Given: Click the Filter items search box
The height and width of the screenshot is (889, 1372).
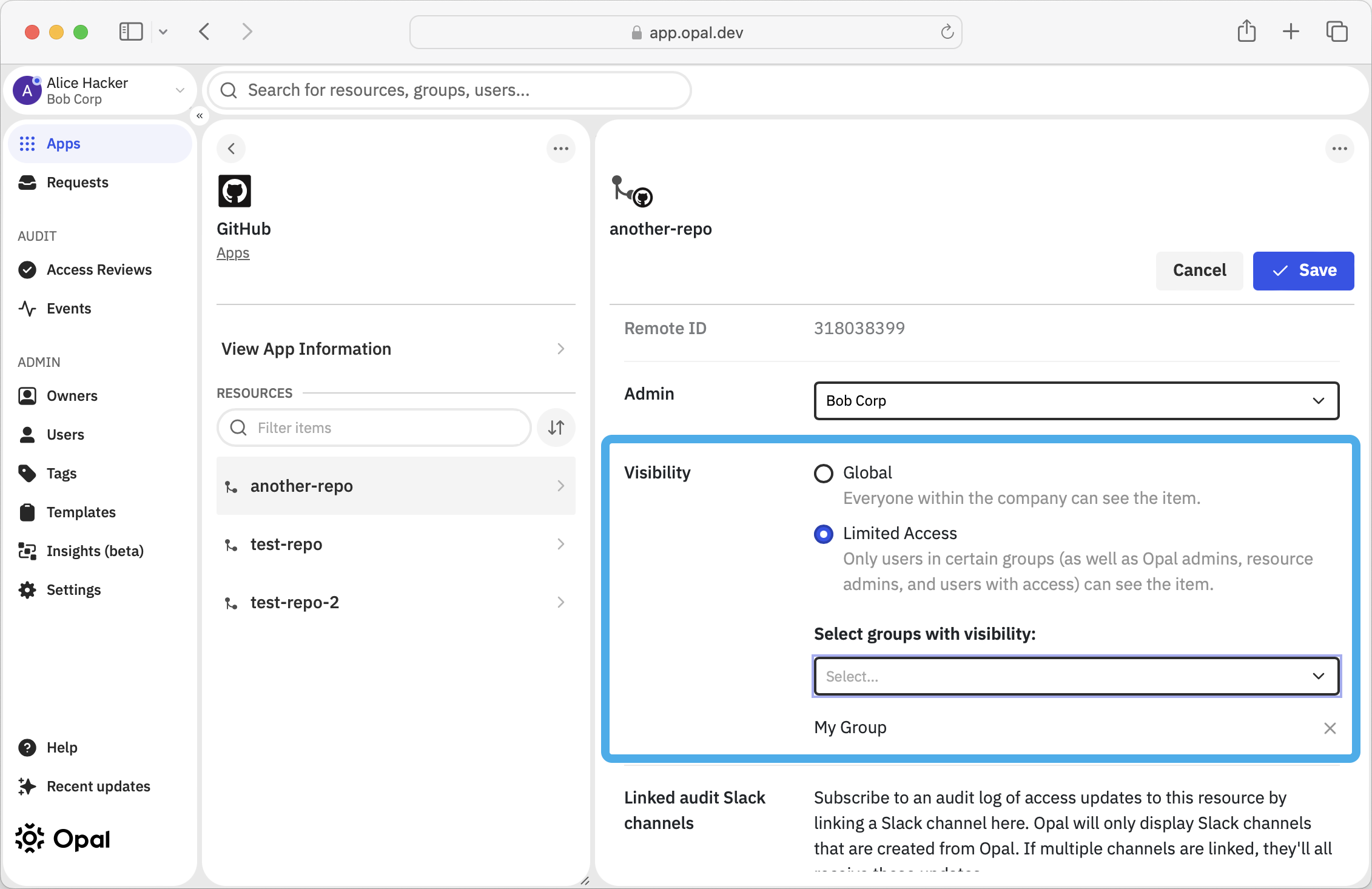Looking at the screenshot, I should pos(374,428).
